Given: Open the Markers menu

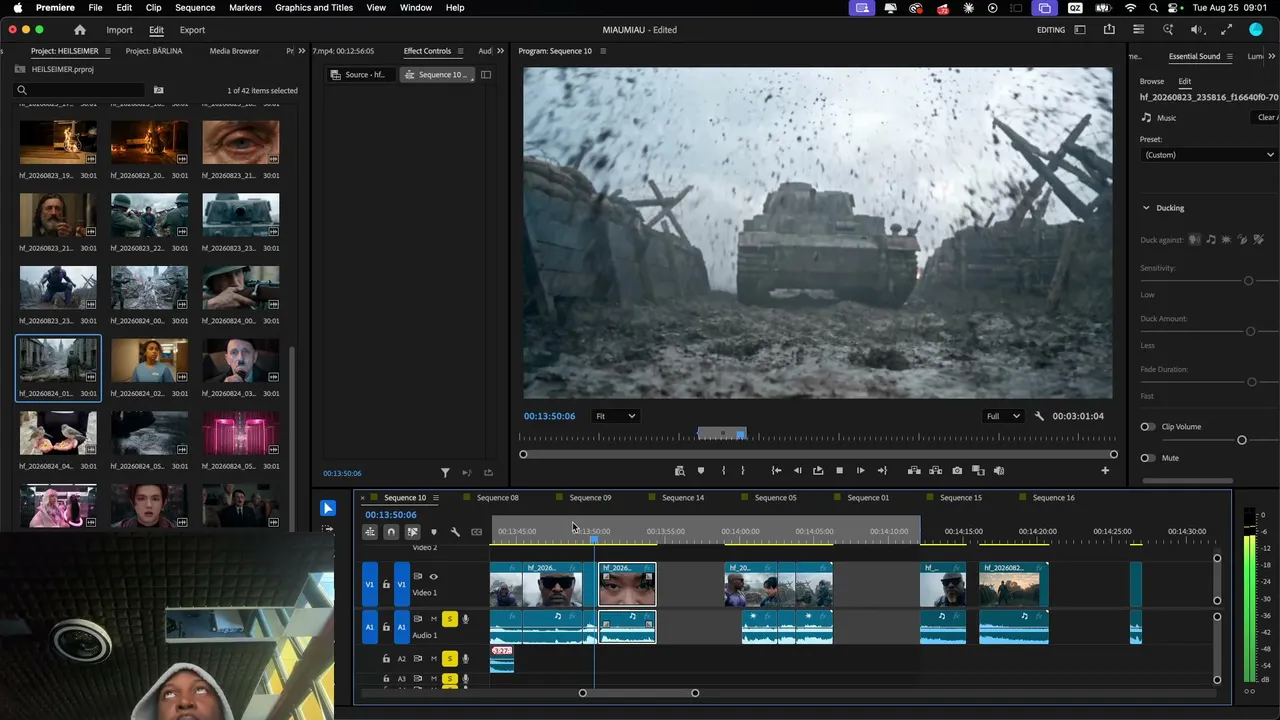Looking at the screenshot, I should [x=245, y=8].
